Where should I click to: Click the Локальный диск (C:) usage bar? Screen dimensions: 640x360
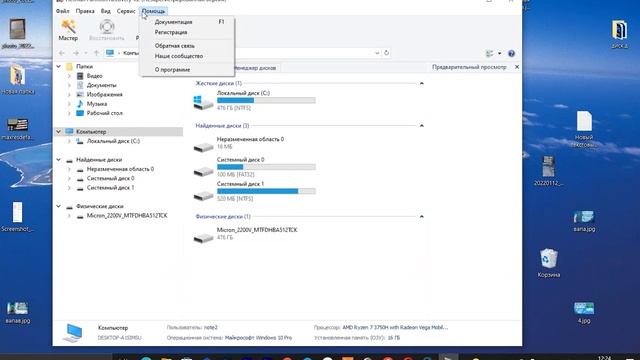coord(266,100)
